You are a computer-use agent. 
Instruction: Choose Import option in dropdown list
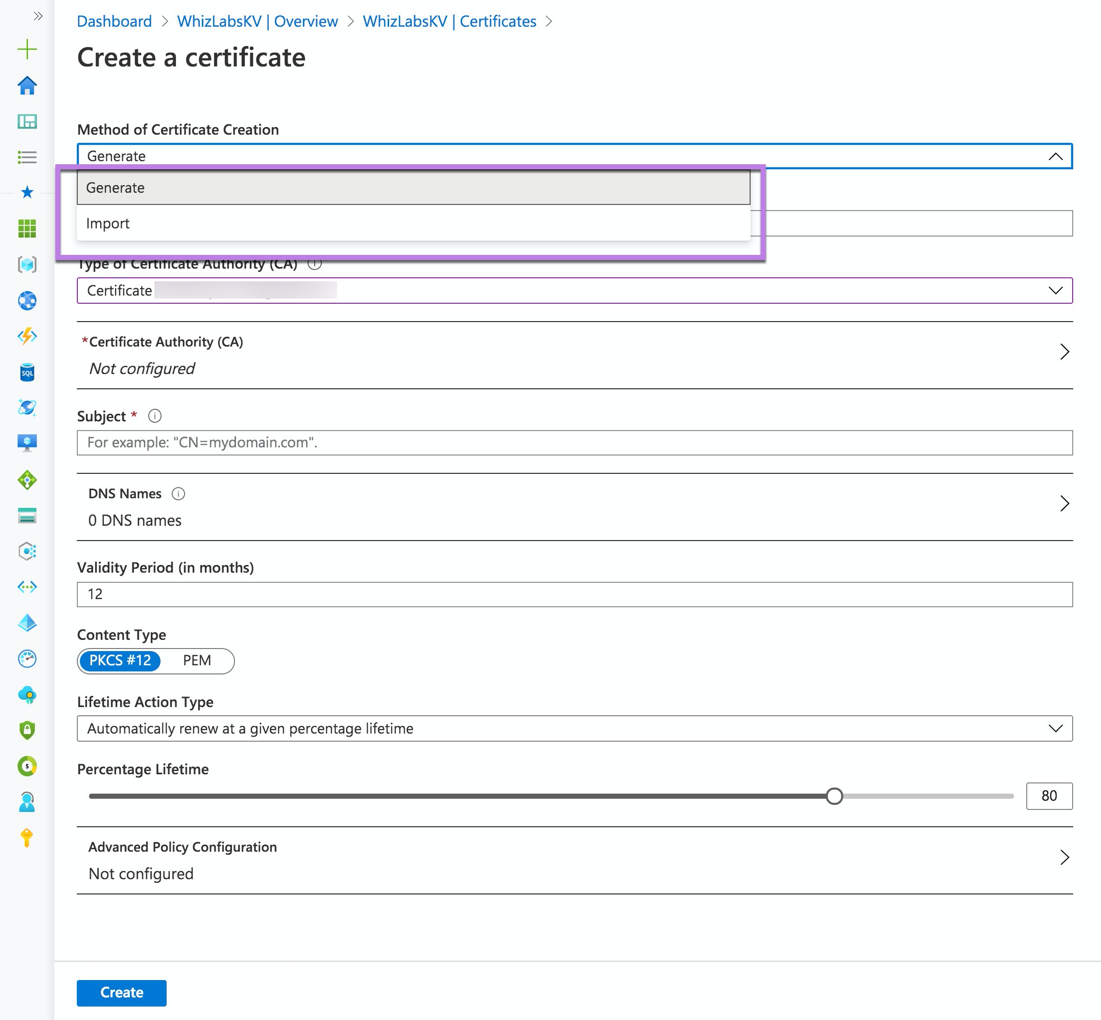click(414, 223)
